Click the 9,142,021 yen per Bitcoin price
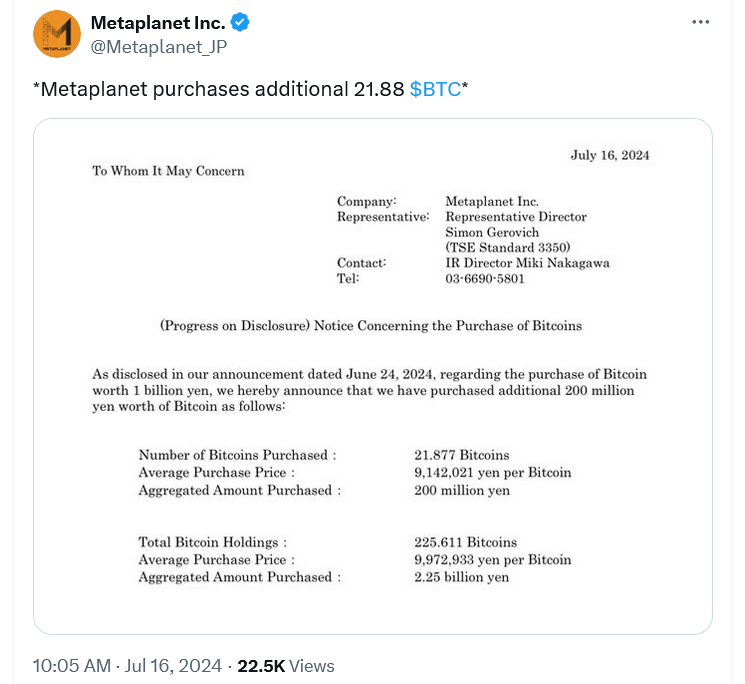 [x=492, y=472]
